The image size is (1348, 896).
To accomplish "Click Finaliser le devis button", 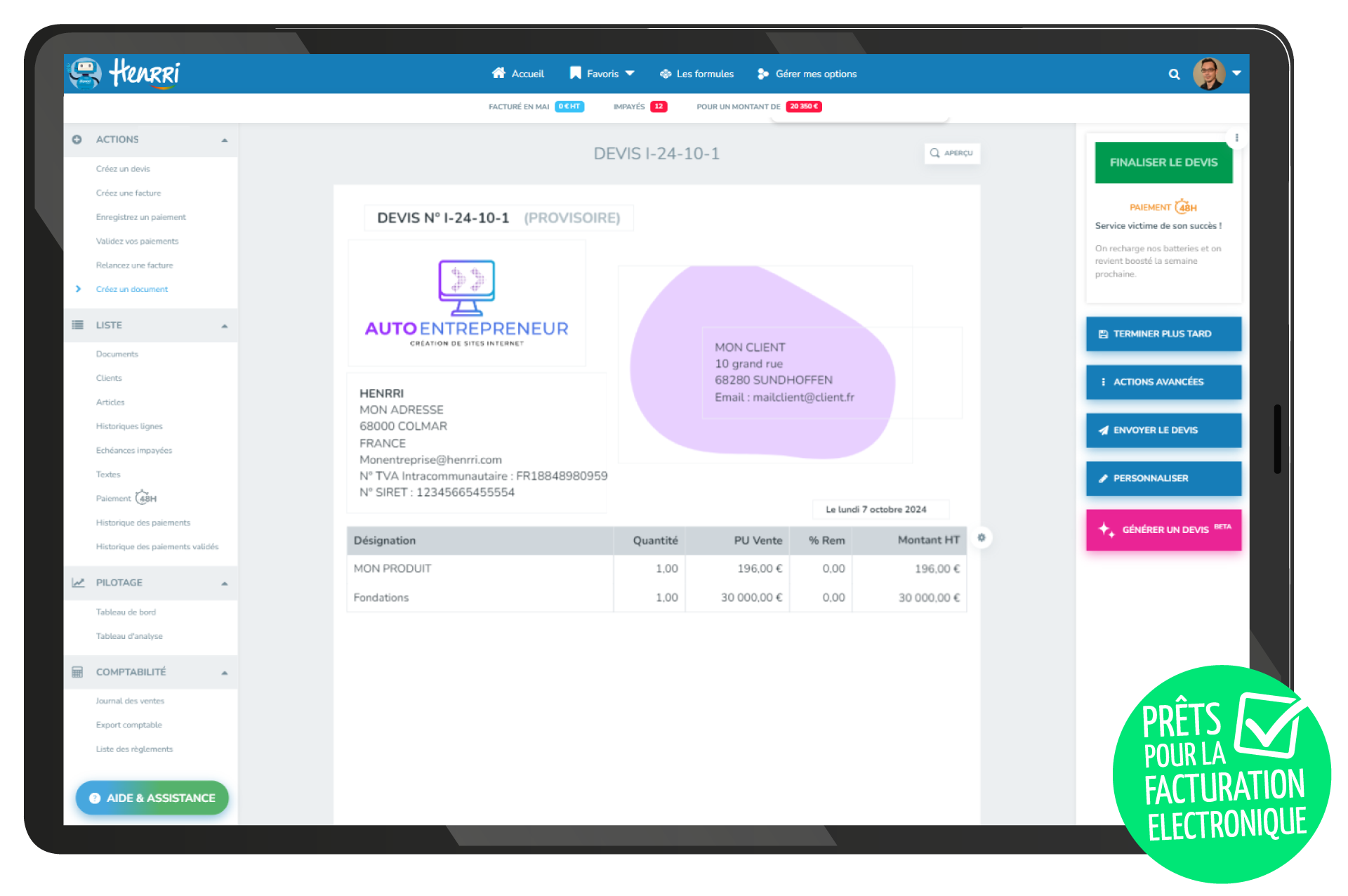I will pos(1163,162).
